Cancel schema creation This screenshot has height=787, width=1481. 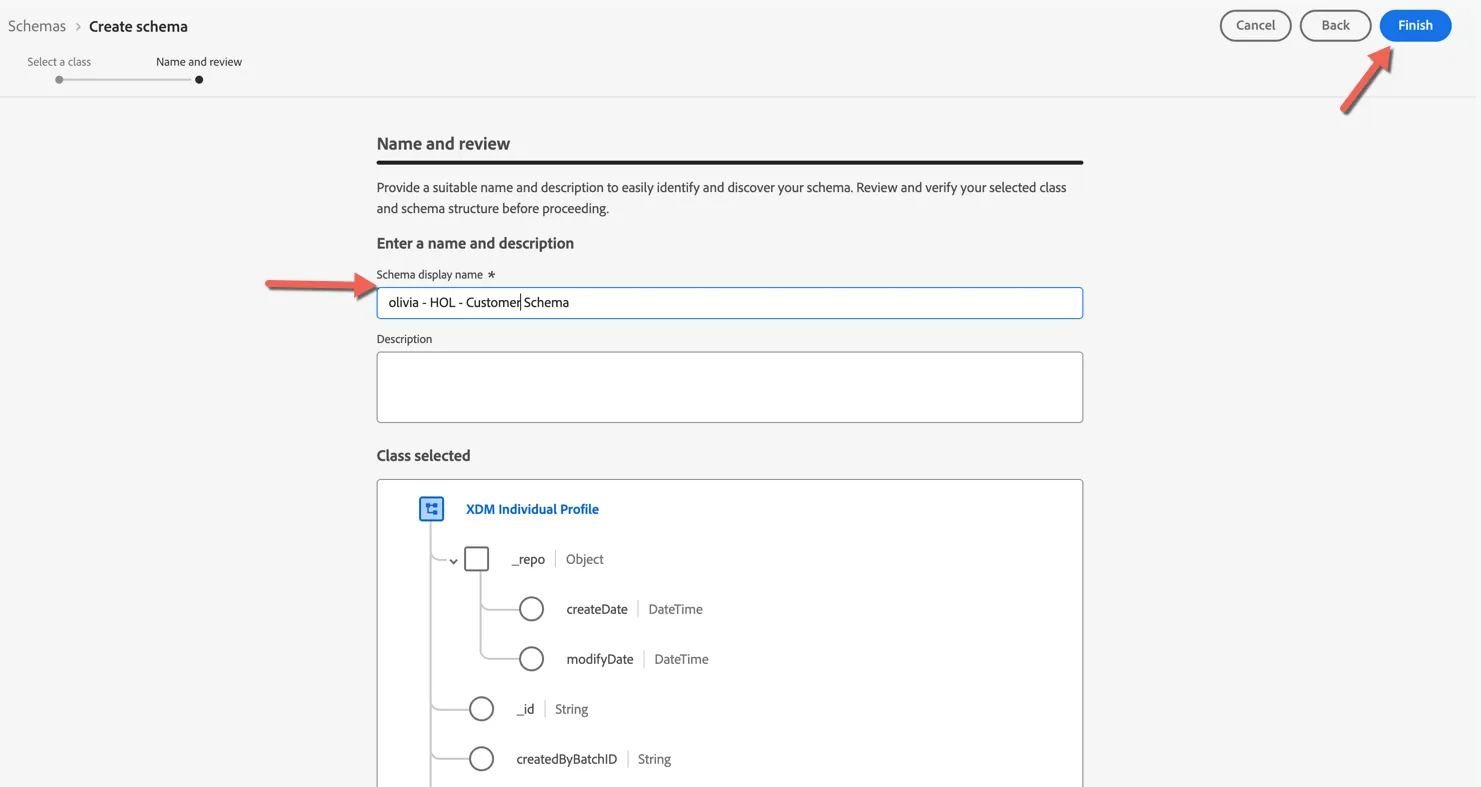(1255, 26)
